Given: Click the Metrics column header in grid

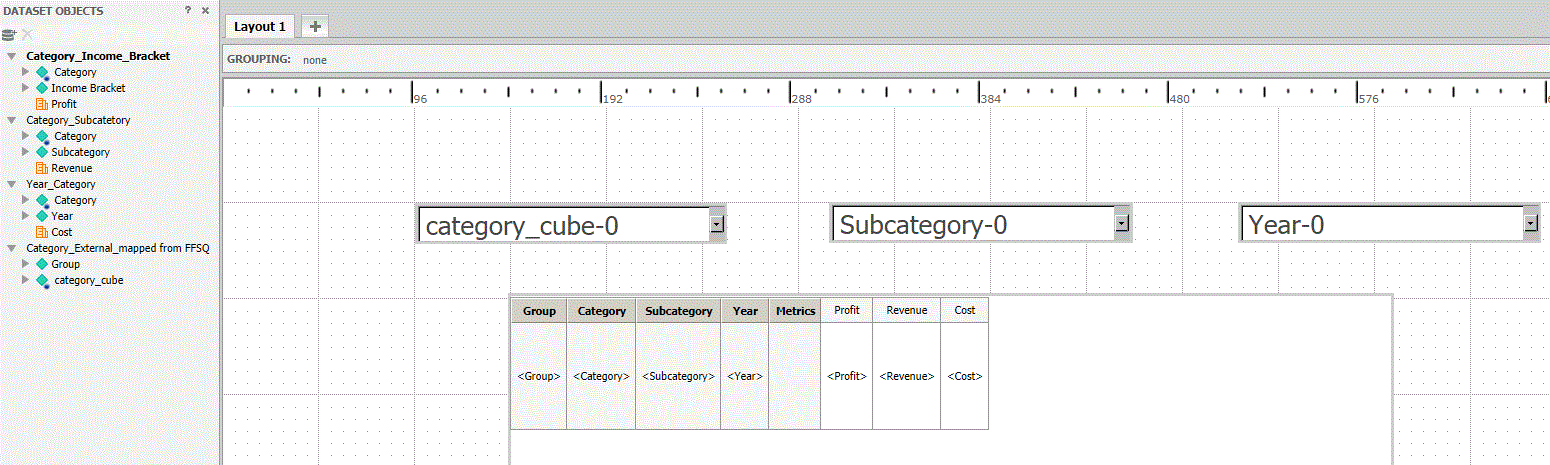Looking at the screenshot, I should coord(795,311).
